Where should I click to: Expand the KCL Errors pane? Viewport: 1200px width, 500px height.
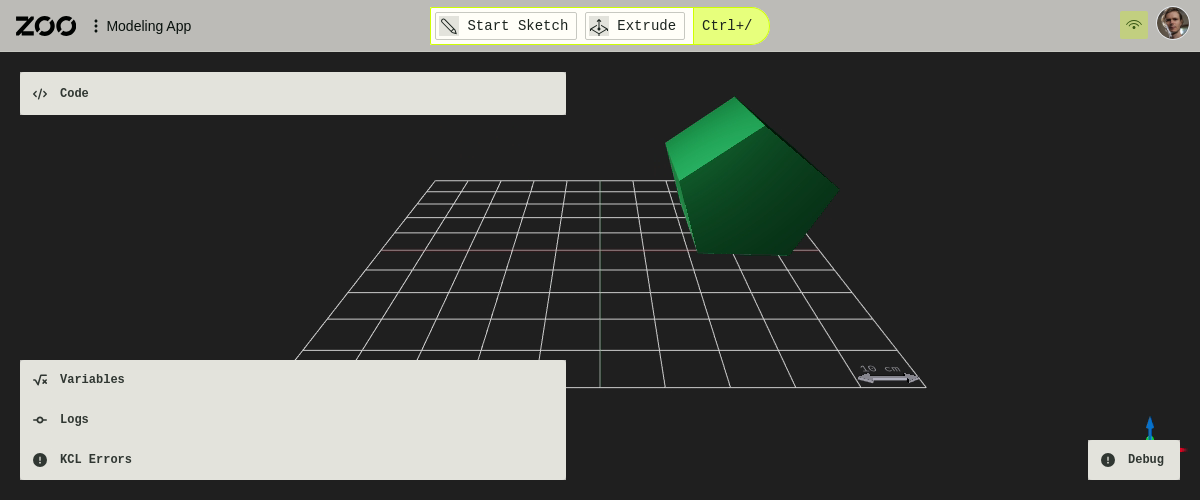coord(293,460)
